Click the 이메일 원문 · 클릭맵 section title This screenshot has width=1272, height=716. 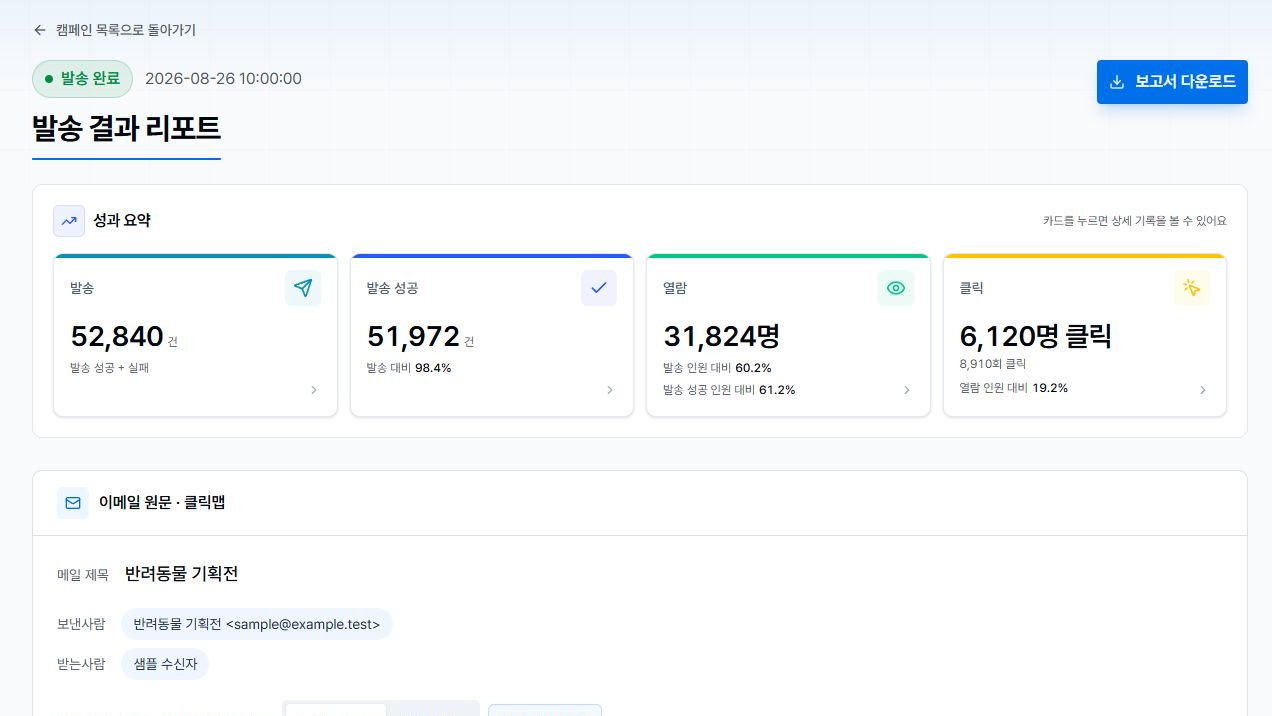click(x=162, y=503)
